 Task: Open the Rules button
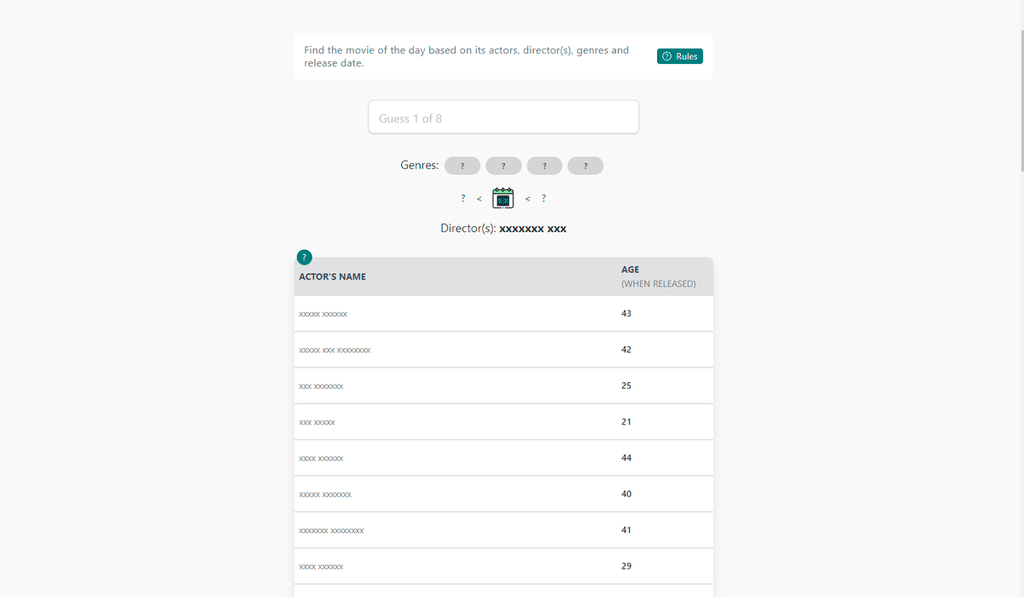[x=679, y=57]
